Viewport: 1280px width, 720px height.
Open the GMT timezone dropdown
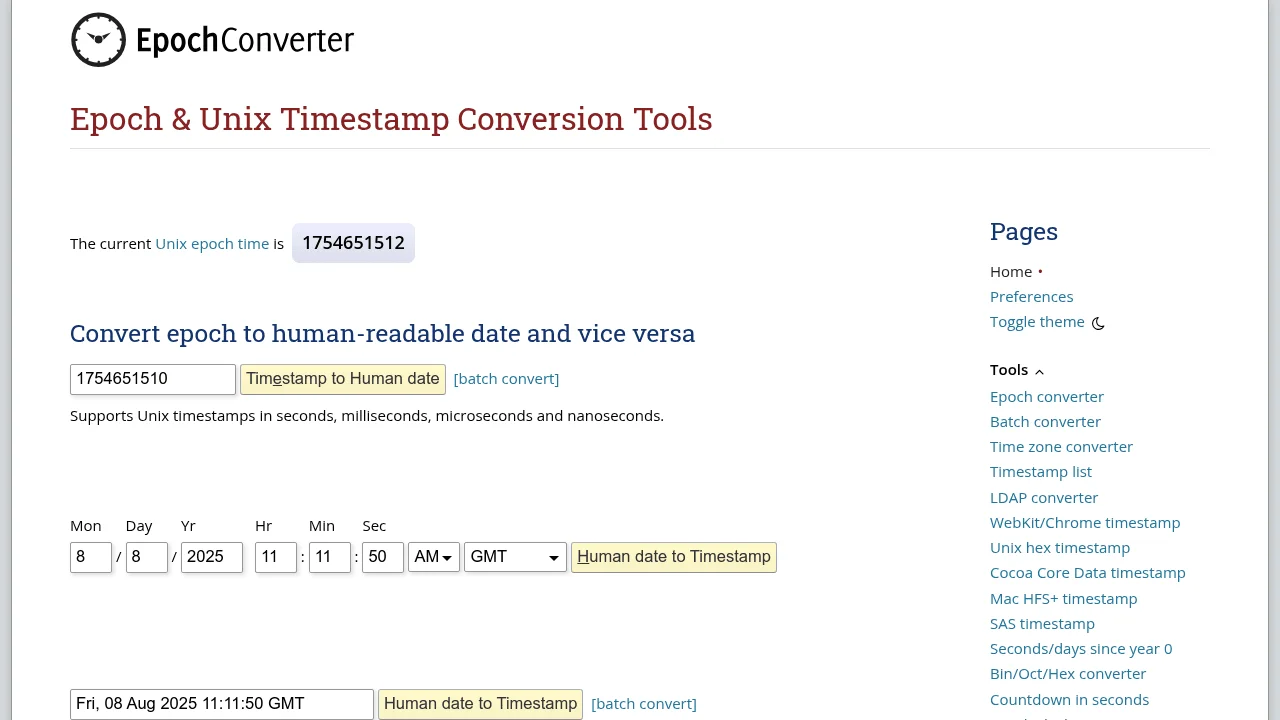pyautogui.click(x=514, y=557)
